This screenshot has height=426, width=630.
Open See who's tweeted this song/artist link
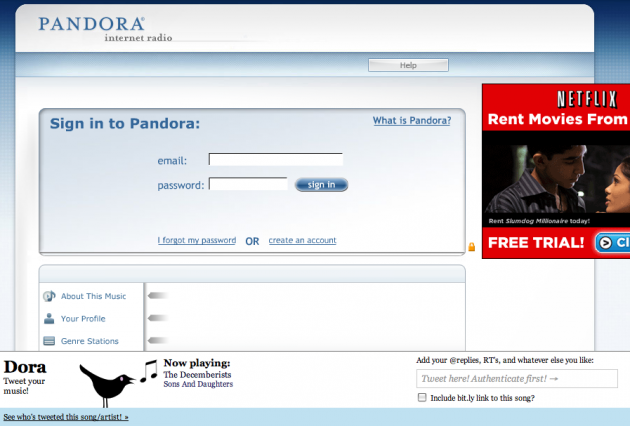coord(66,417)
